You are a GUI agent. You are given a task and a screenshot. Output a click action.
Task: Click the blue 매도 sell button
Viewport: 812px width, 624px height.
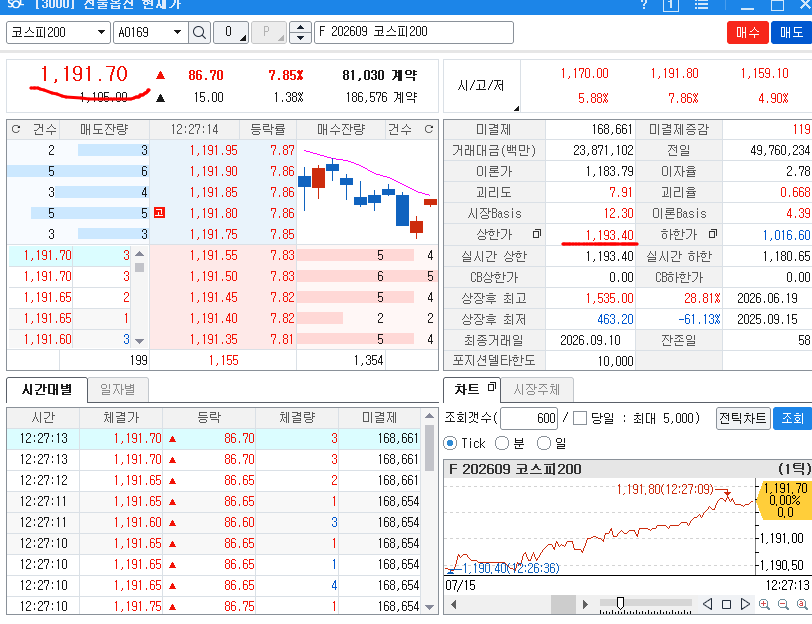click(x=791, y=32)
